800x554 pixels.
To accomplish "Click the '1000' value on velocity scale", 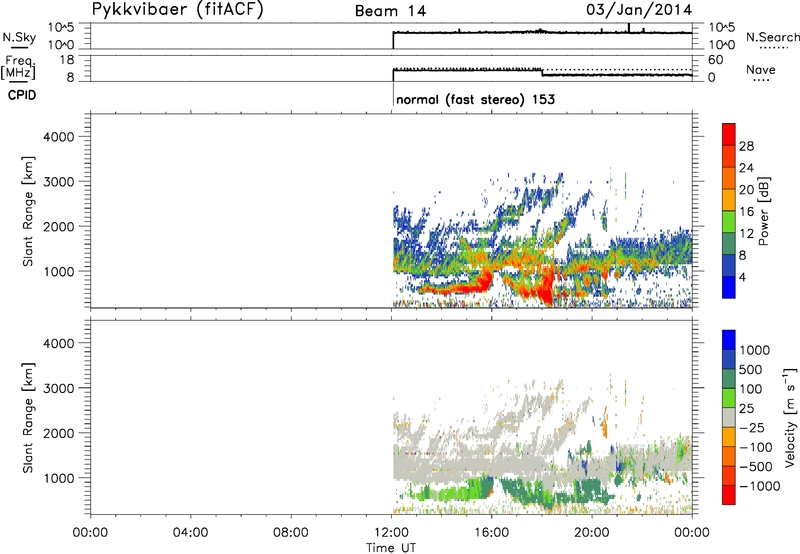I will click(755, 350).
